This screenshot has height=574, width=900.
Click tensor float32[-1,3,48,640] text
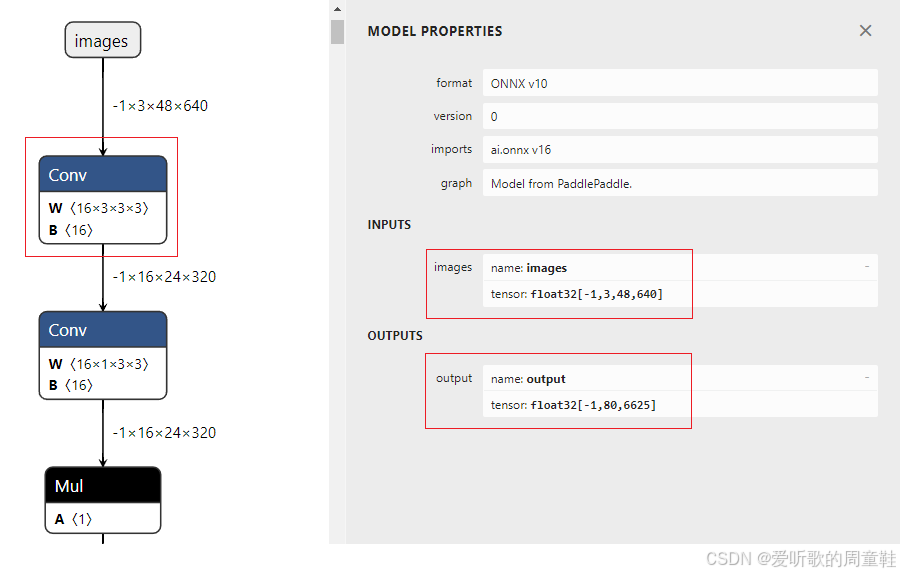tap(577, 294)
